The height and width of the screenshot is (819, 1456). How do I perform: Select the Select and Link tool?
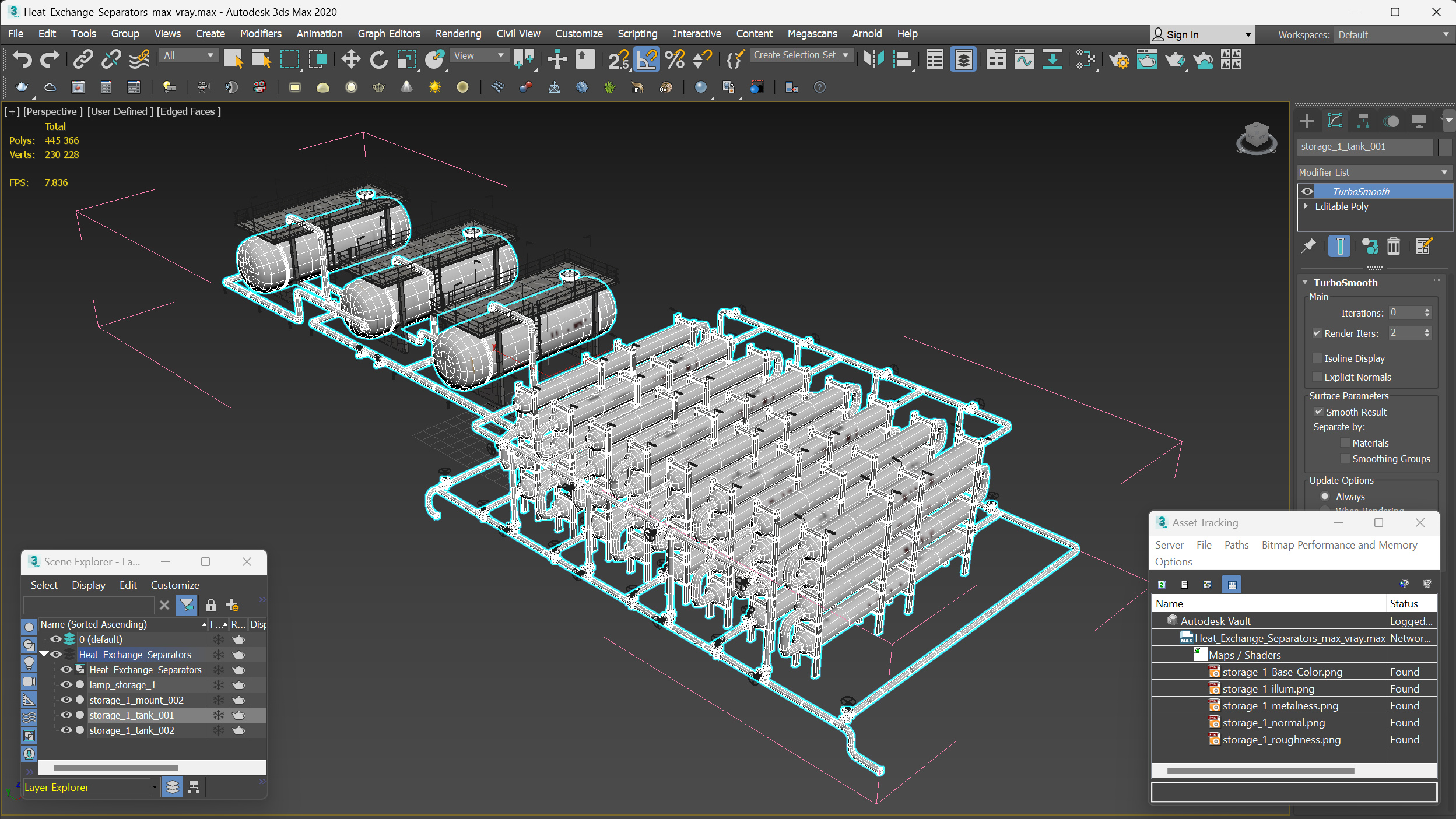click(83, 59)
